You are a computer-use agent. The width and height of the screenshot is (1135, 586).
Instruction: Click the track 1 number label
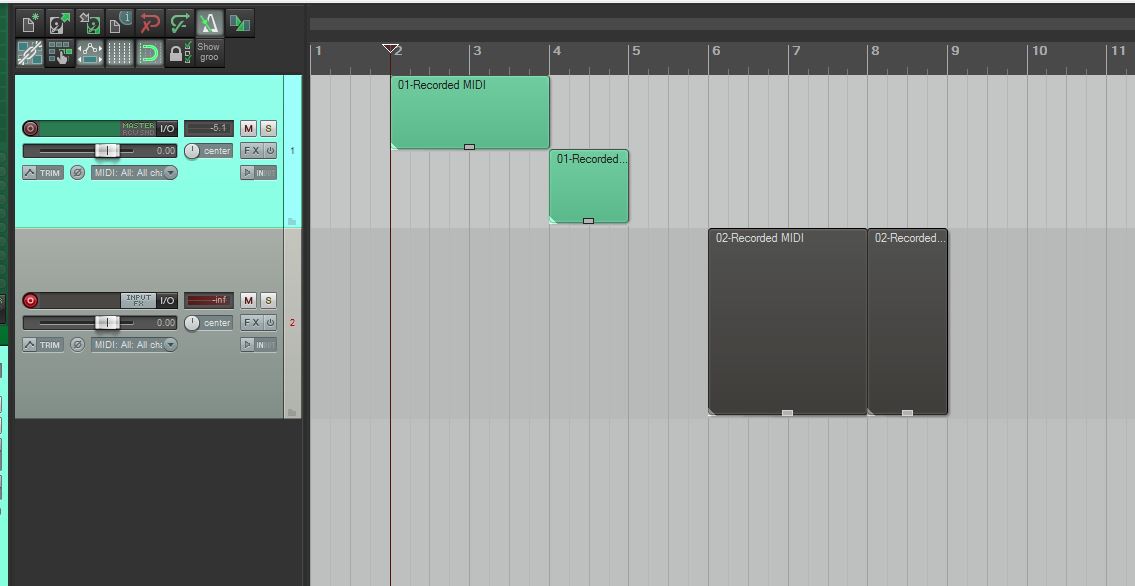pos(292,151)
